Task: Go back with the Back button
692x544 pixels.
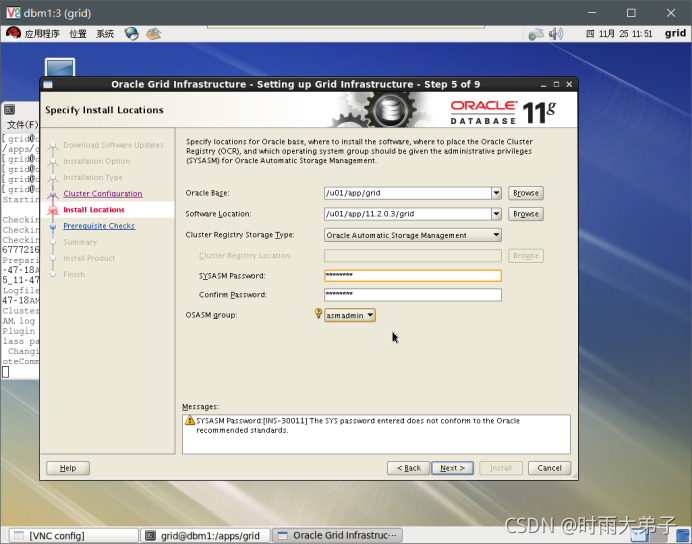Action: pyautogui.click(x=409, y=468)
